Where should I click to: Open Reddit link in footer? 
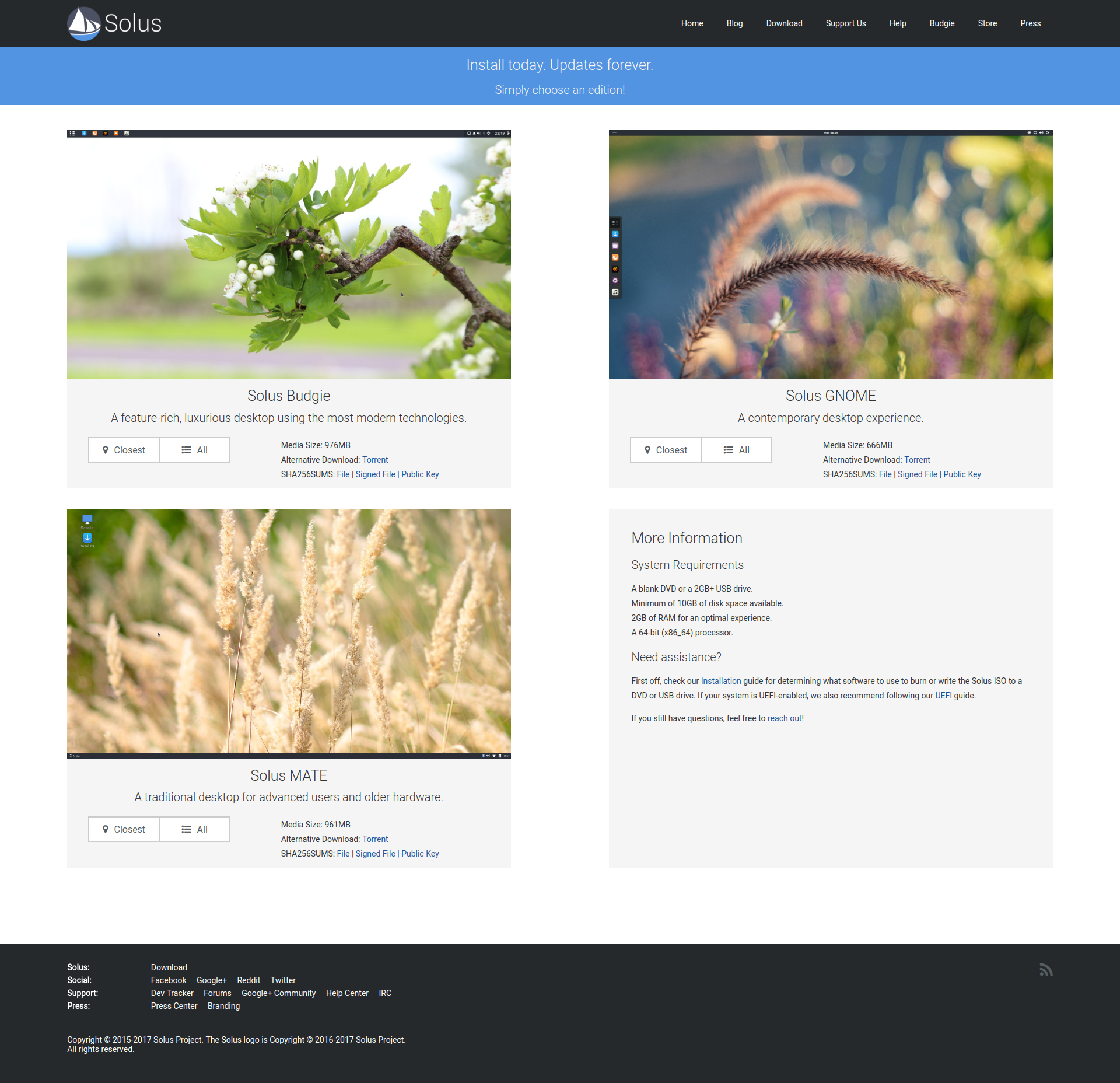(249, 980)
